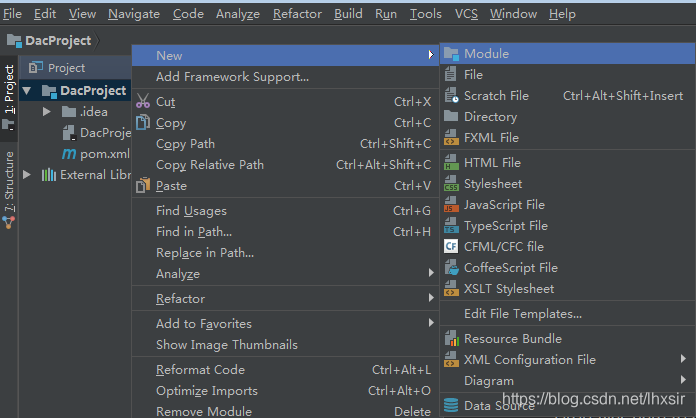Click the .idea folder icon
This screenshot has width=696, height=418.
(69, 111)
